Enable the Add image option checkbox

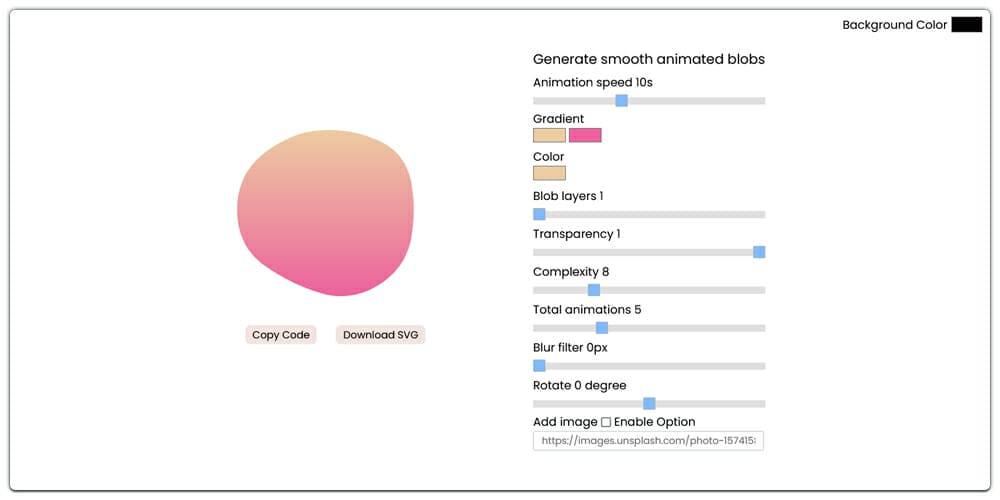click(x=606, y=422)
